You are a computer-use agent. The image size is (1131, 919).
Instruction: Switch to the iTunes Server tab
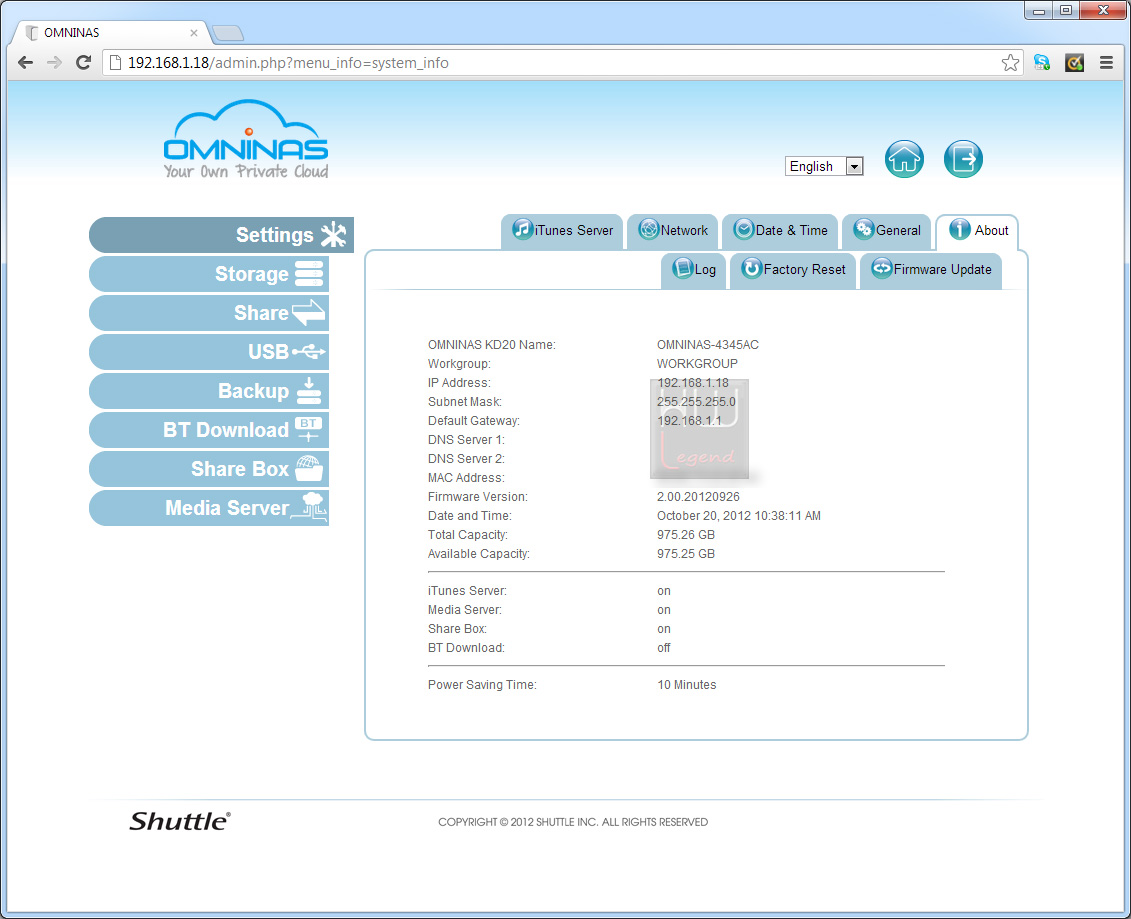click(x=562, y=231)
